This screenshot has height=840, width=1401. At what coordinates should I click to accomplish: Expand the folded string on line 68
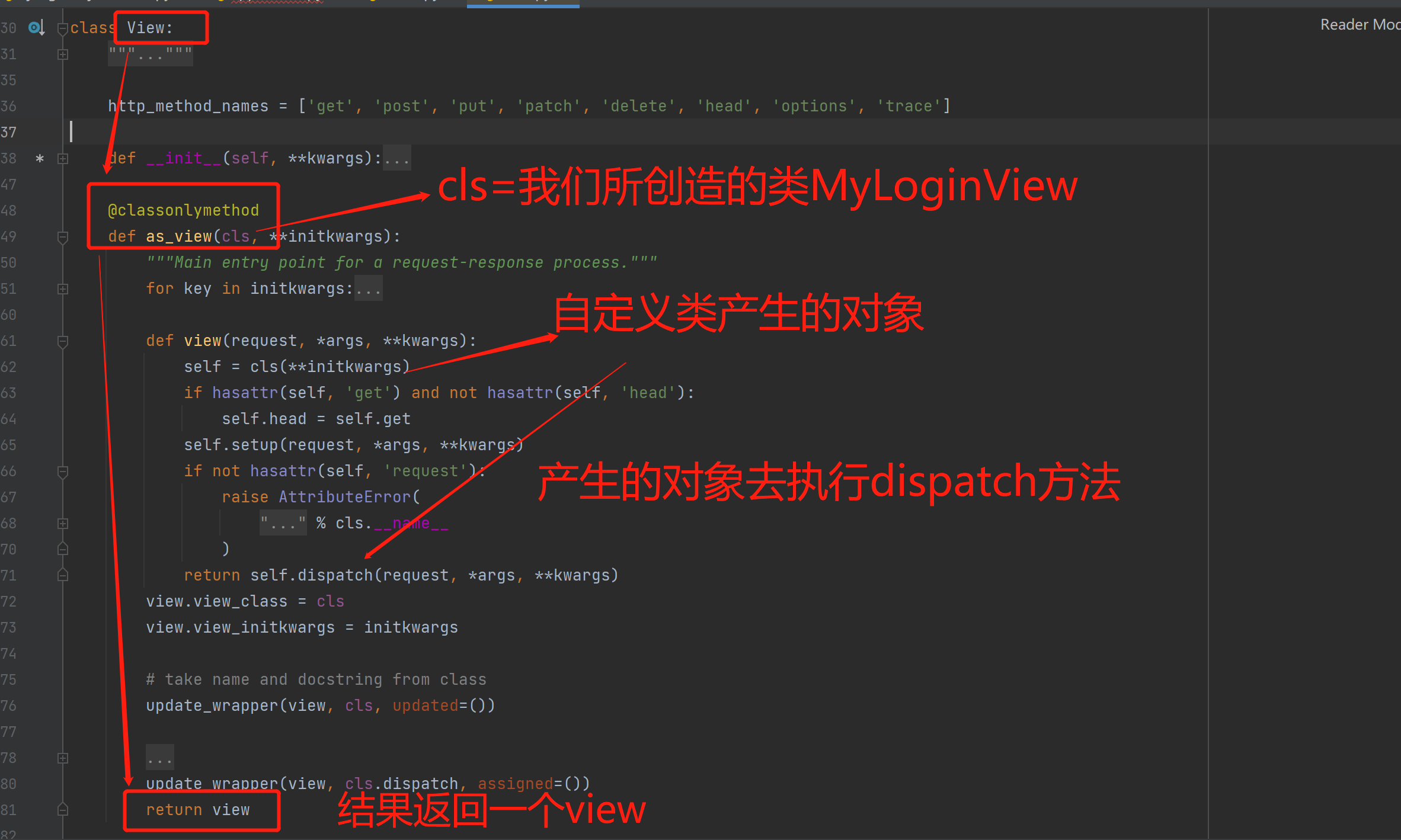click(63, 524)
